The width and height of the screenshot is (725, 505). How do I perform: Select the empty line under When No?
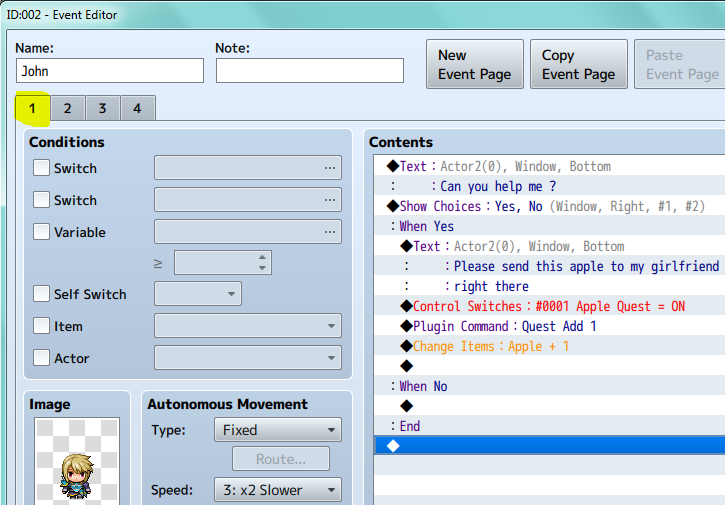pyautogui.click(x=550, y=406)
